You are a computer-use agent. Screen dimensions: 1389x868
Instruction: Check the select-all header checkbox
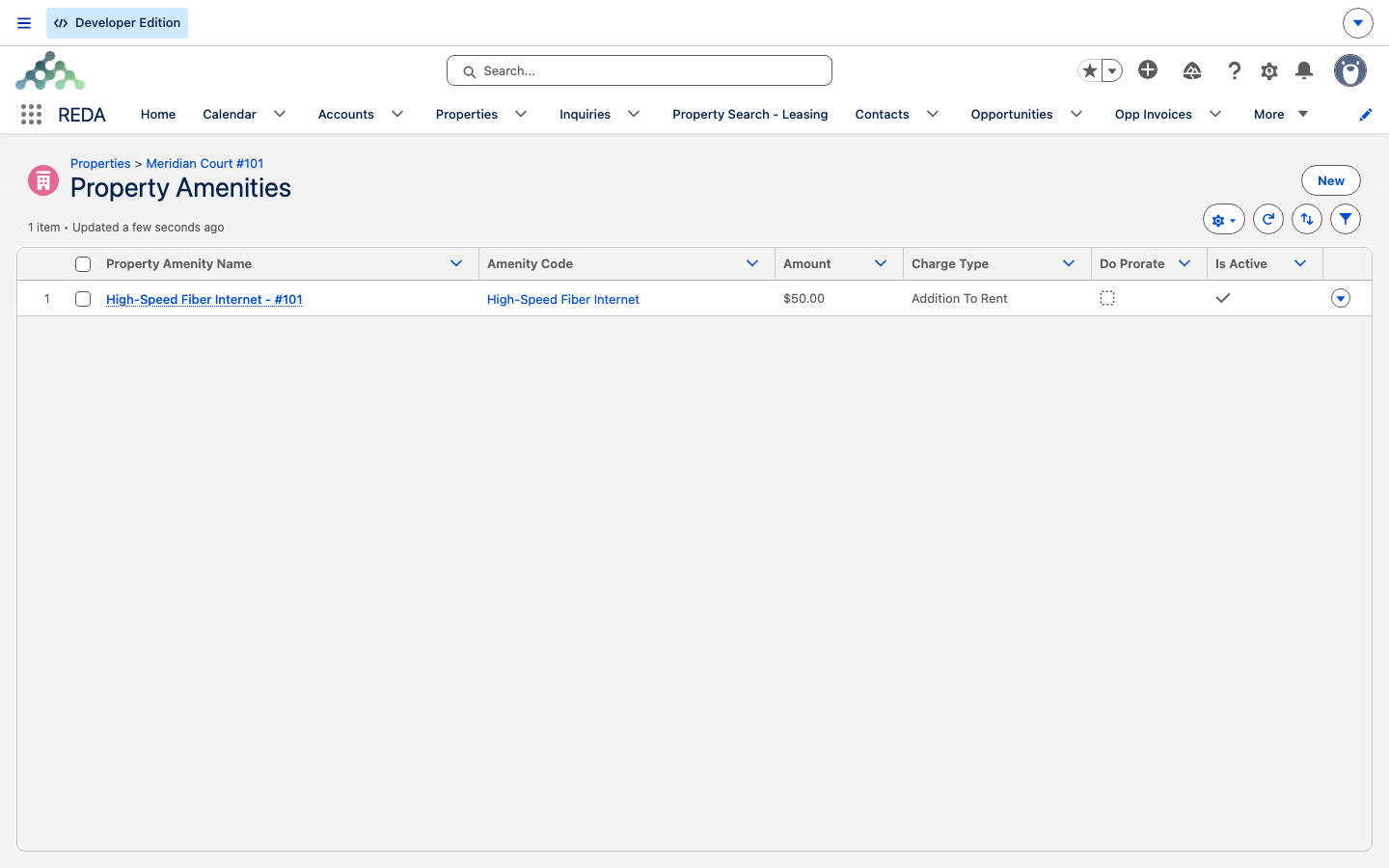pos(83,264)
